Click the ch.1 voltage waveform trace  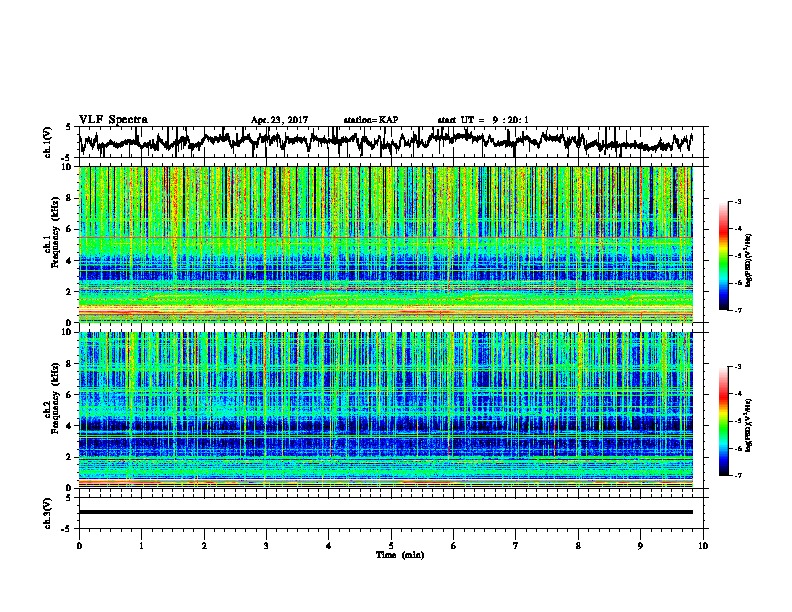click(386, 141)
